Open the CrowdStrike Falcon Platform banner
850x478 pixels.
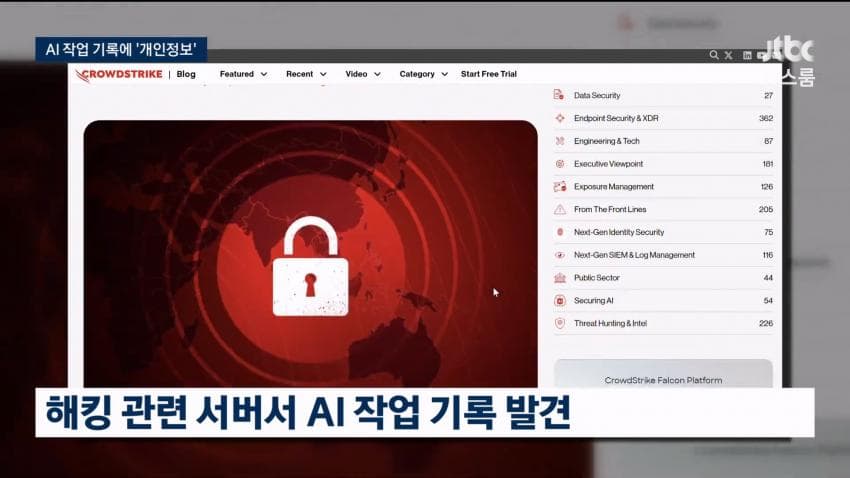[663, 373]
